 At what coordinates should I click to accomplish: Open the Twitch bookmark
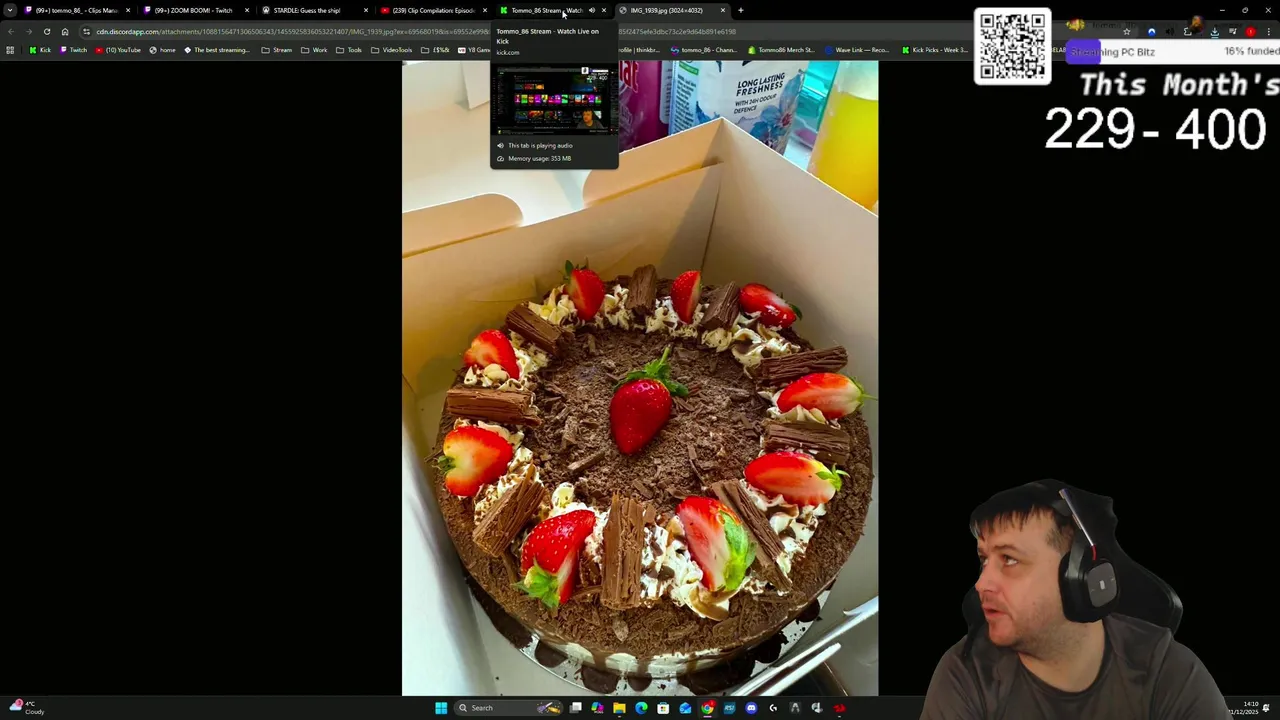[72, 50]
